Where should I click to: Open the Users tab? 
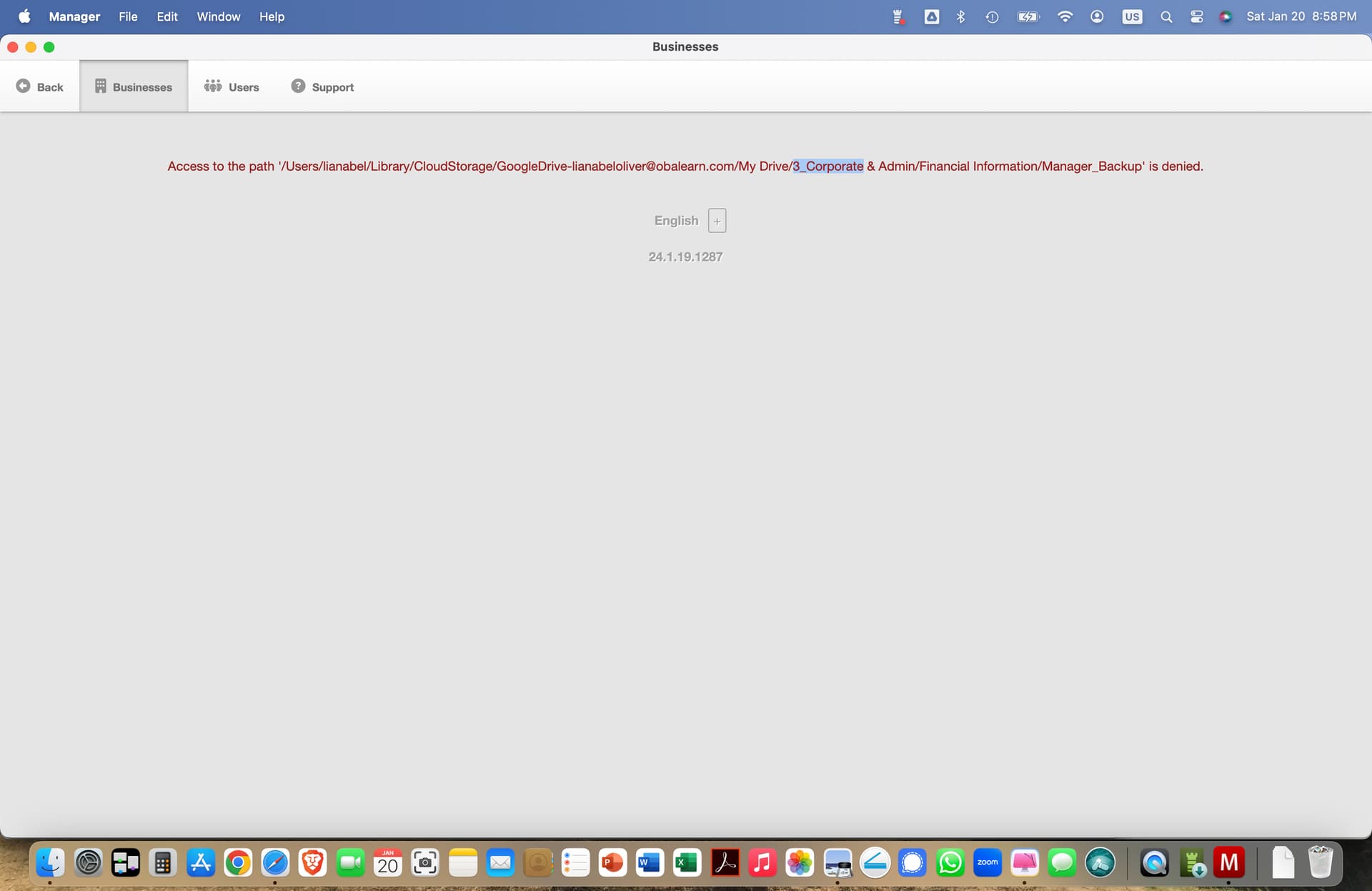pyautogui.click(x=232, y=86)
